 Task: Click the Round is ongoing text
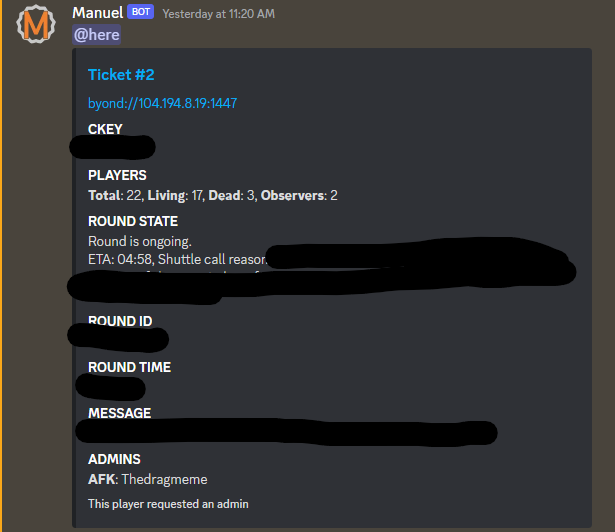140,241
